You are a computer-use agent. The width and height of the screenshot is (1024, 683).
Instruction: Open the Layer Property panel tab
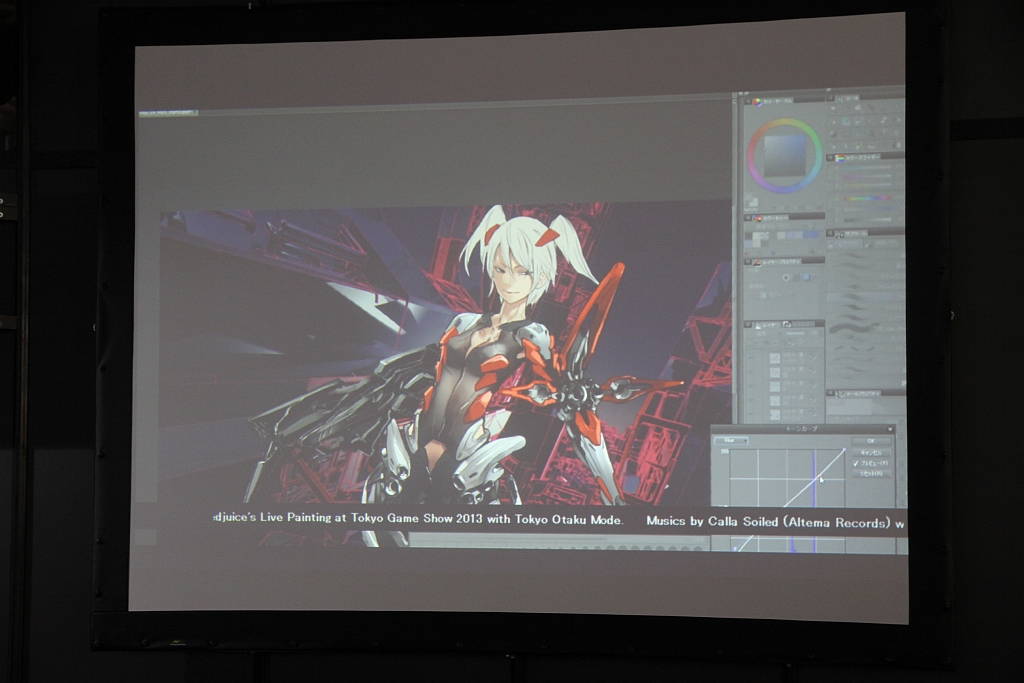[x=777, y=262]
